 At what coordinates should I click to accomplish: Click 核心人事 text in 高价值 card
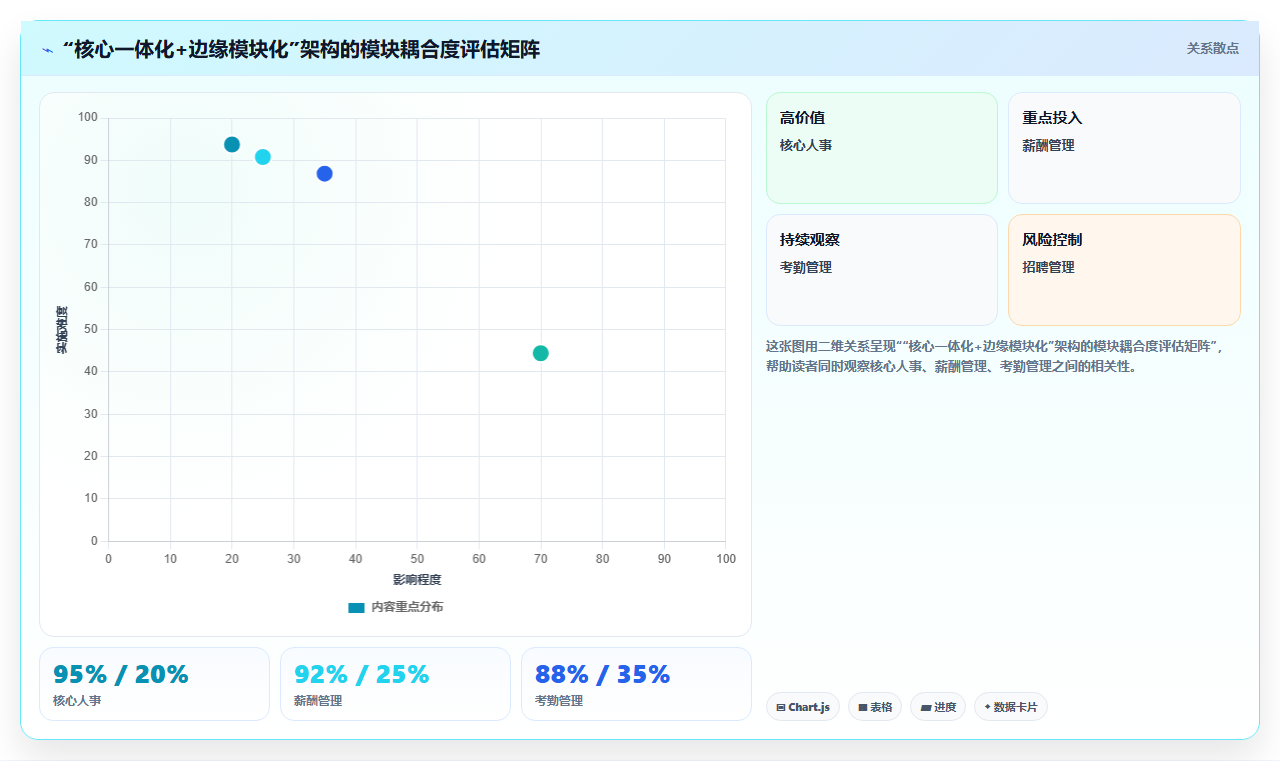coord(806,145)
